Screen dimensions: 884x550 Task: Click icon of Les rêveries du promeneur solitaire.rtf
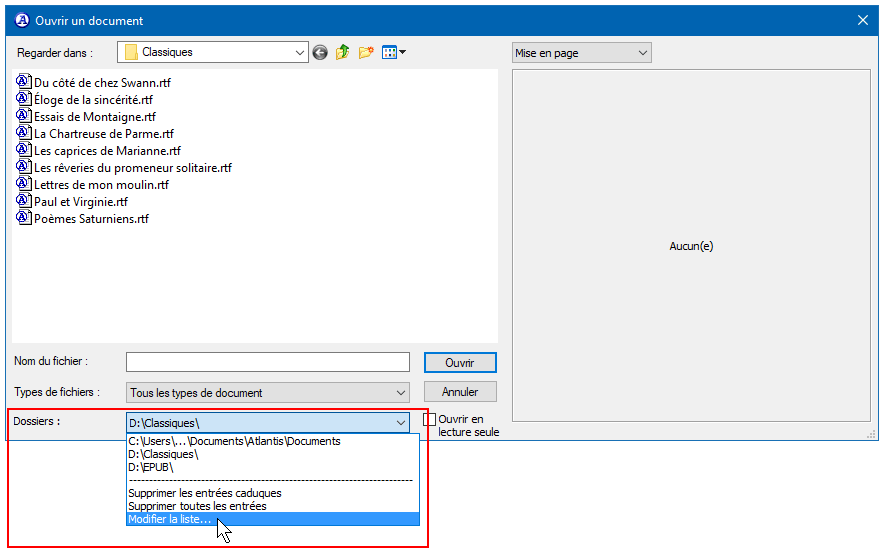(23, 167)
